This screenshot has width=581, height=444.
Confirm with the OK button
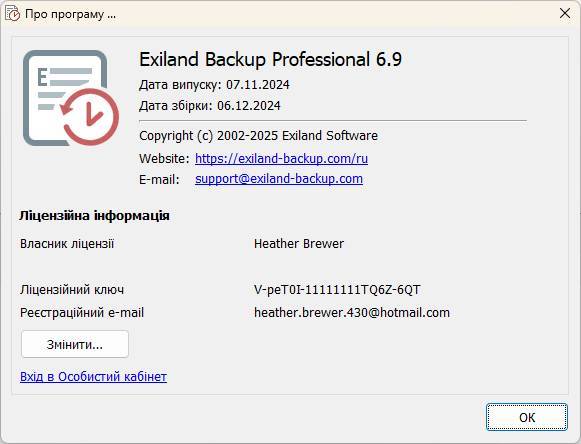pyautogui.click(x=527, y=417)
